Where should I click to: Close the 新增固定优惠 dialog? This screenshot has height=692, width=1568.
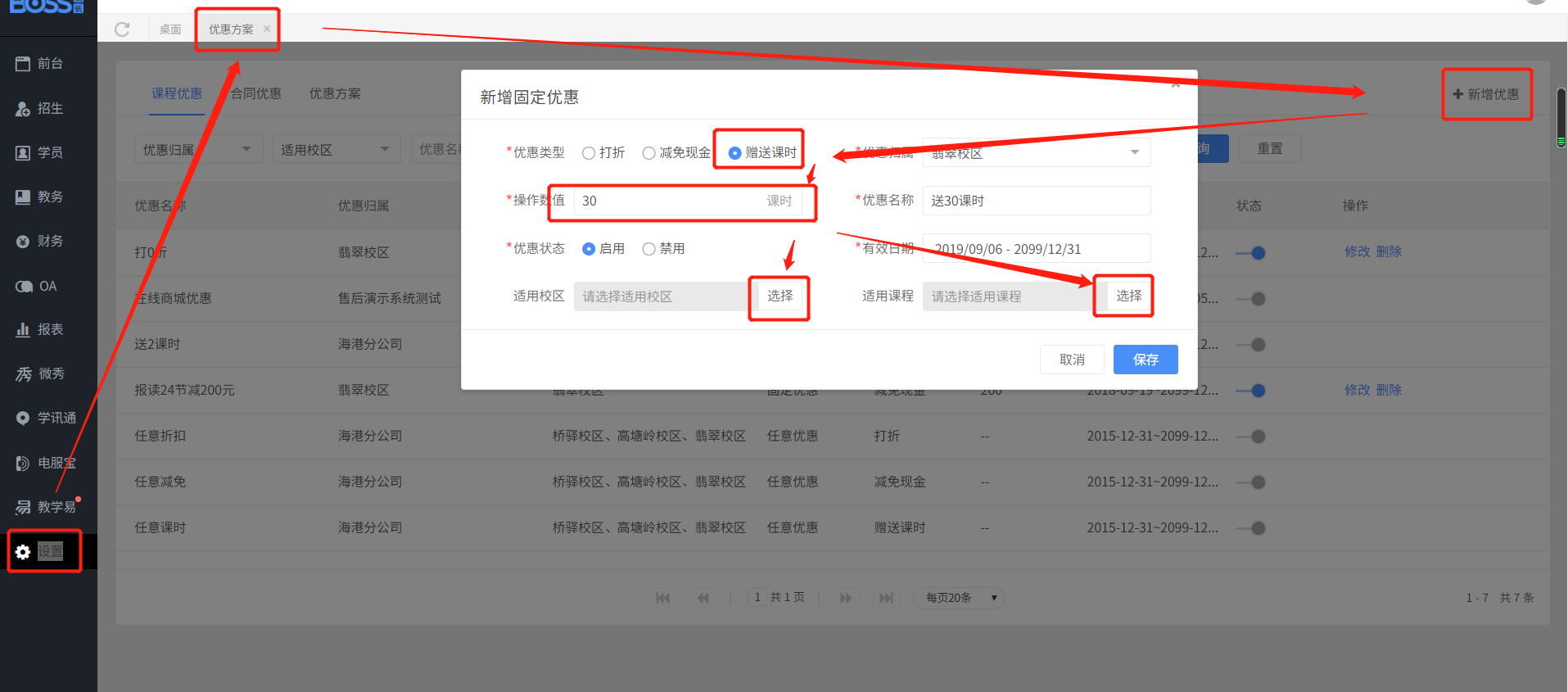click(1176, 84)
